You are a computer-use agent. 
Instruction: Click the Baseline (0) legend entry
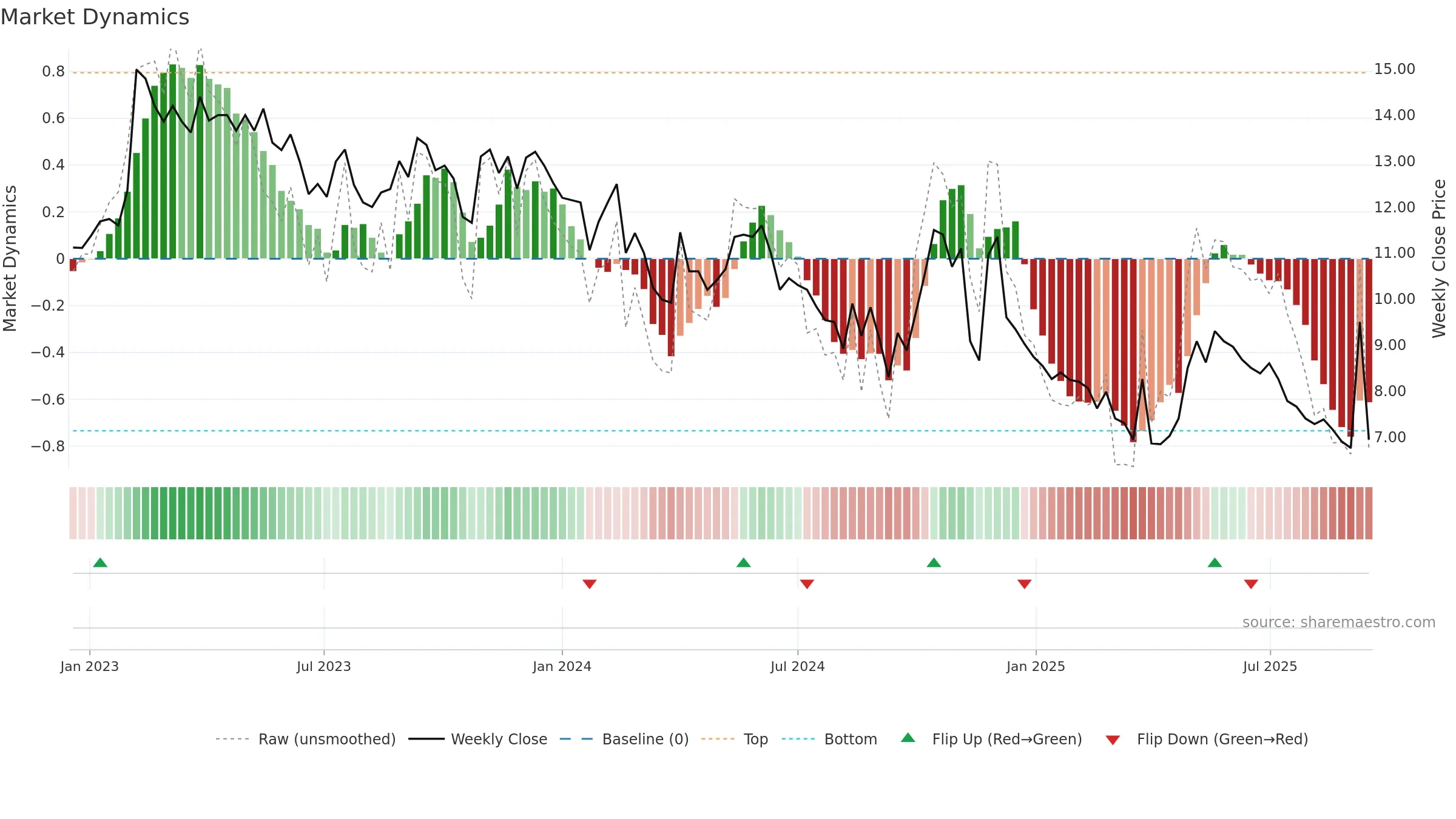point(624,739)
